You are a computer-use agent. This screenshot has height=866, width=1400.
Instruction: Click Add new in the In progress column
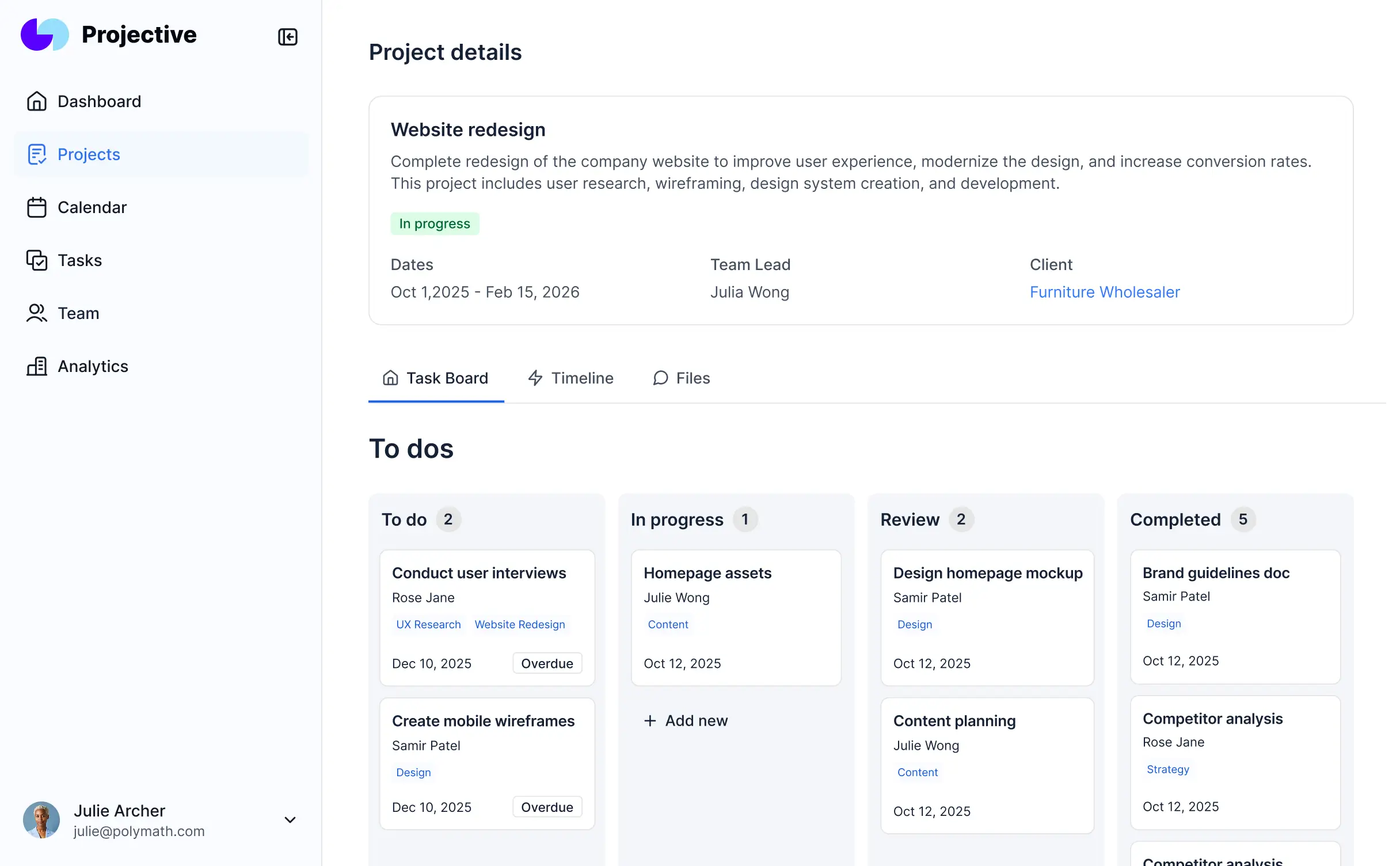[x=686, y=720]
